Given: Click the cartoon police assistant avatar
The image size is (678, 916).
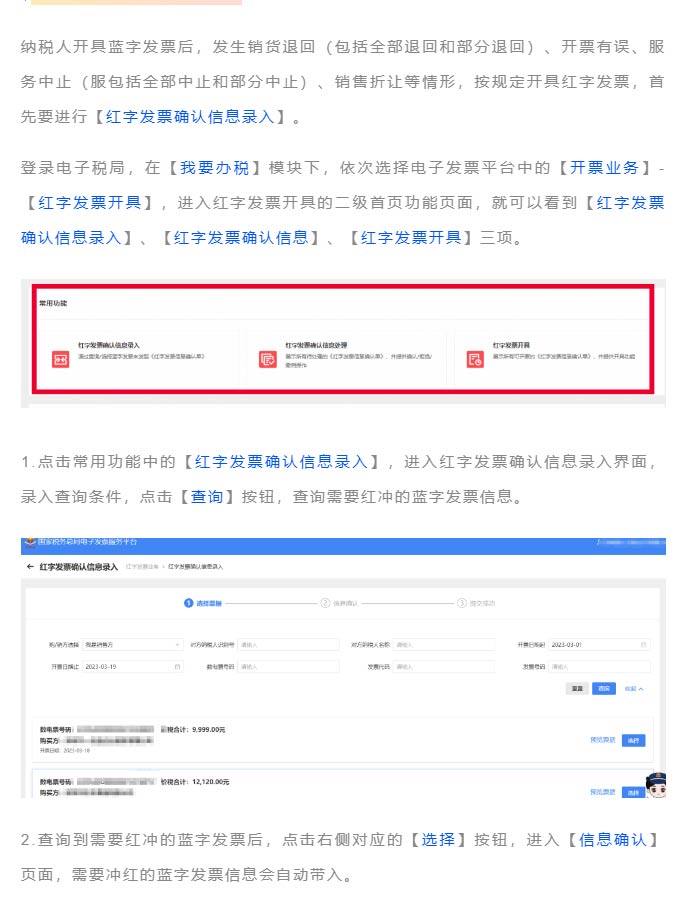Looking at the screenshot, I should (x=656, y=785).
